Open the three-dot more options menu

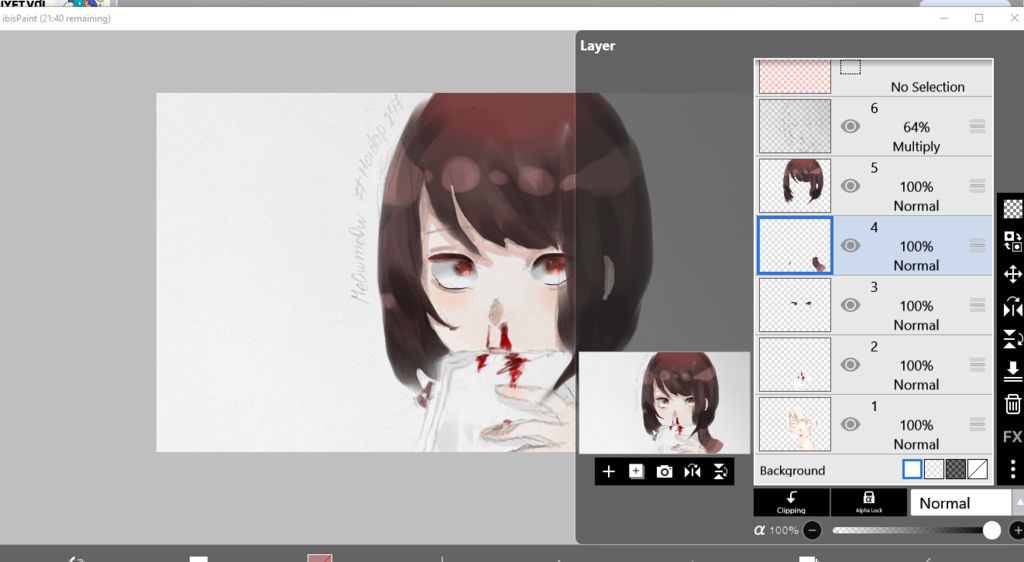click(x=1012, y=469)
